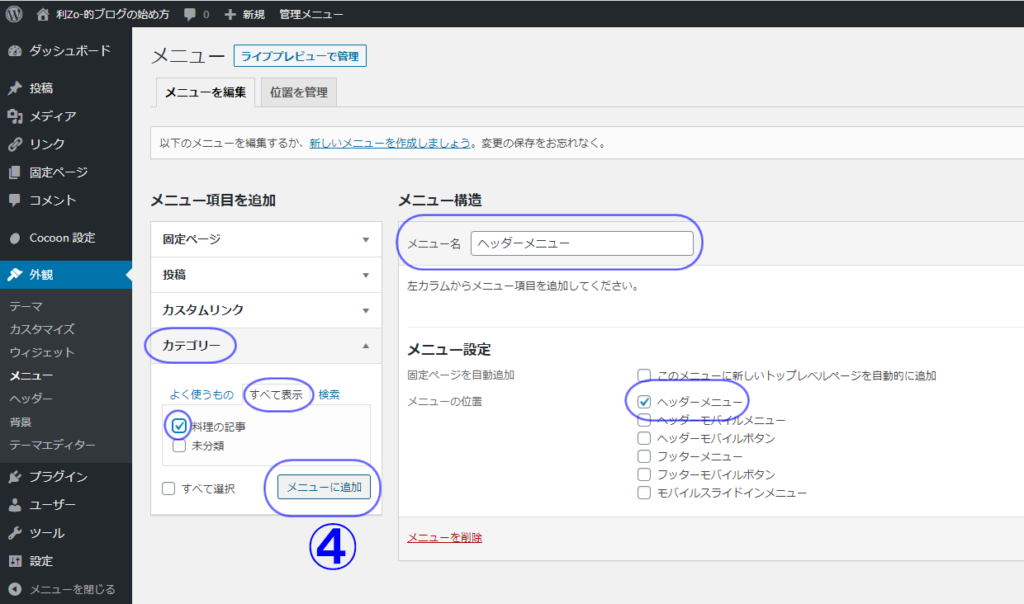Click the chain icon for リンク
The width and height of the screenshot is (1024, 604).
point(15,144)
